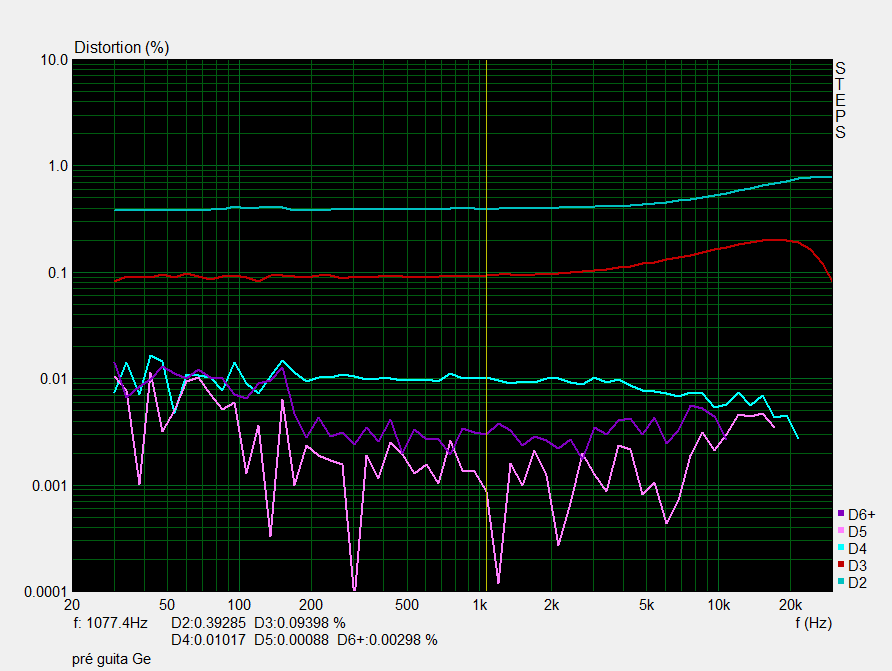The image size is (892, 671).
Task: Click the 10.0 y-axis tick label
Action: click(54, 60)
